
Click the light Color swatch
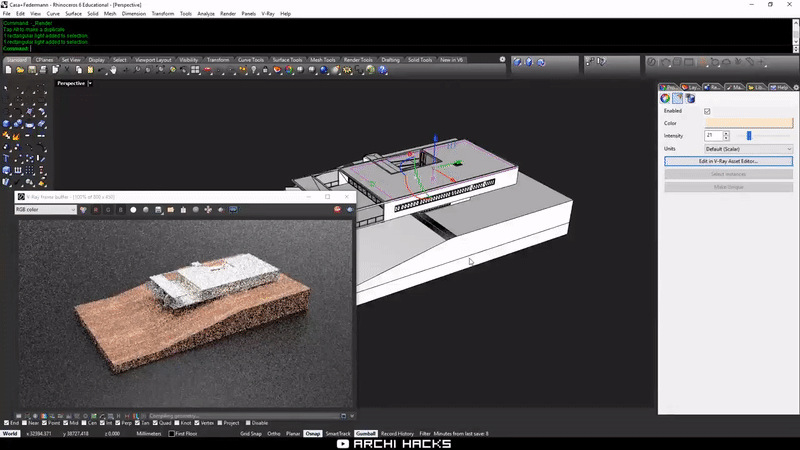coord(748,123)
